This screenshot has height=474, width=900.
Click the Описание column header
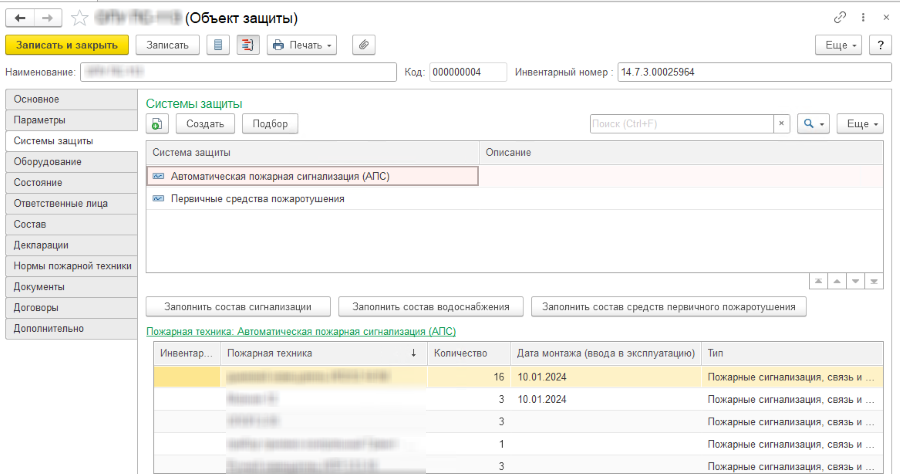[681, 153]
